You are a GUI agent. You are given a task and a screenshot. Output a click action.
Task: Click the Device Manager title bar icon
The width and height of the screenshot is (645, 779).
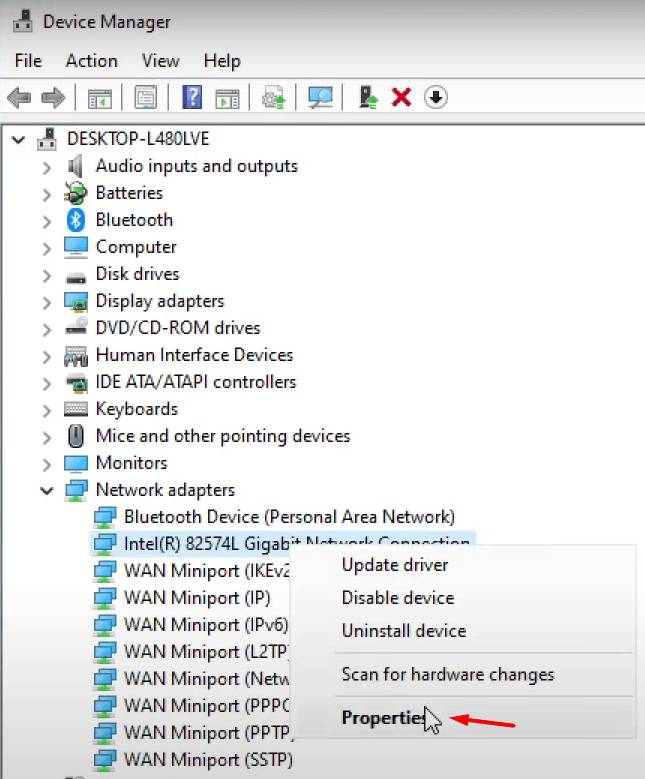click(22, 22)
